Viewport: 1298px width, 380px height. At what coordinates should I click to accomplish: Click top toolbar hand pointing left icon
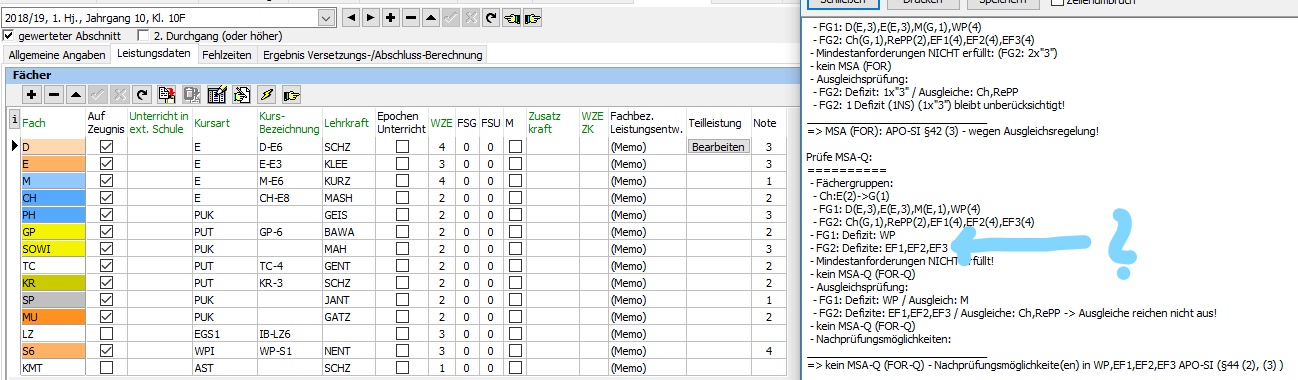coord(512,18)
